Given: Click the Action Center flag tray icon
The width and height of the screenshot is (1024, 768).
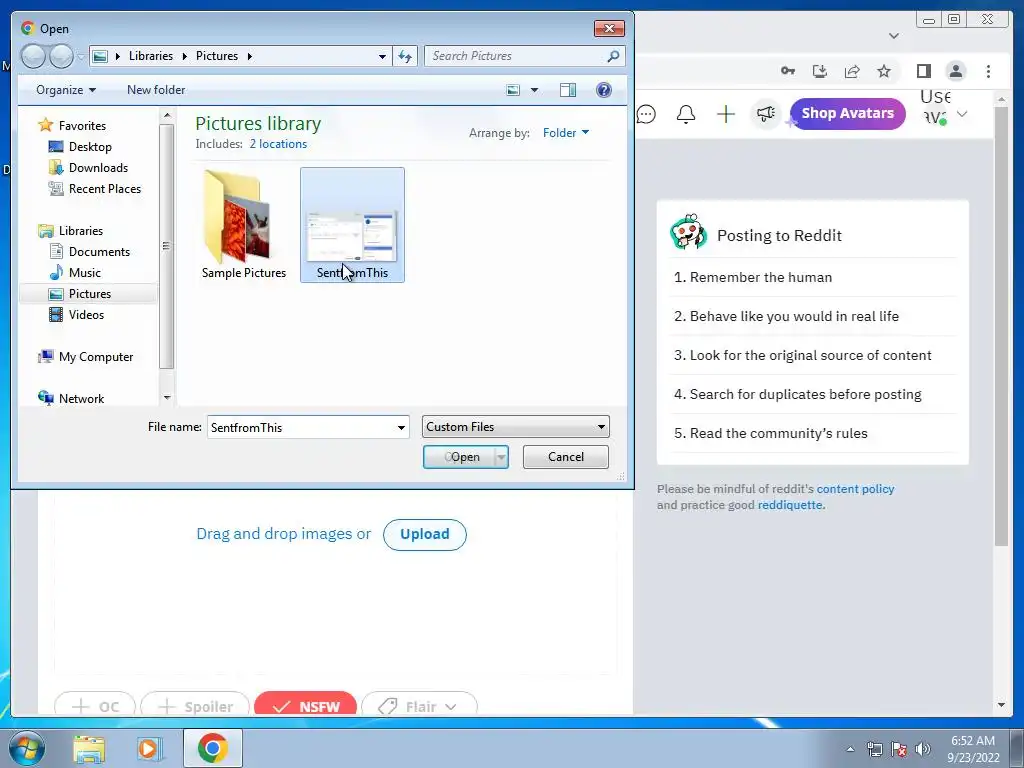Looking at the screenshot, I should point(899,749).
